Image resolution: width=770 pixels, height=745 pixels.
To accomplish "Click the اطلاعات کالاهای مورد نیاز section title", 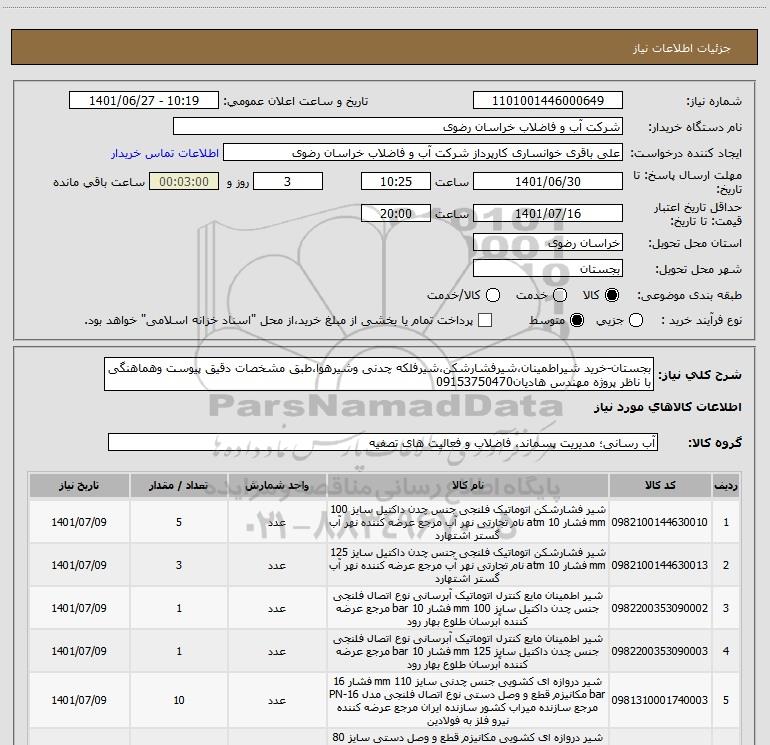I will tap(668, 407).
